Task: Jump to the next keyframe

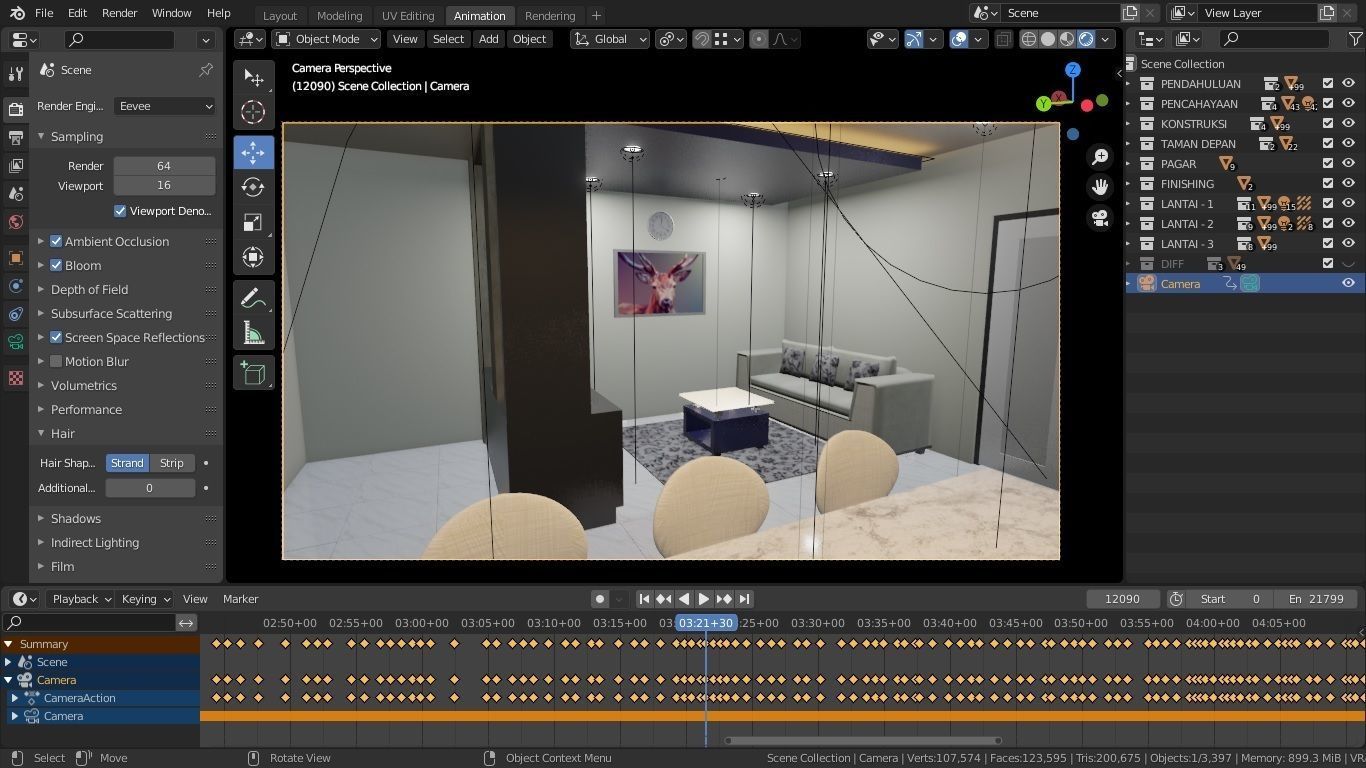Action: pyautogui.click(x=723, y=599)
